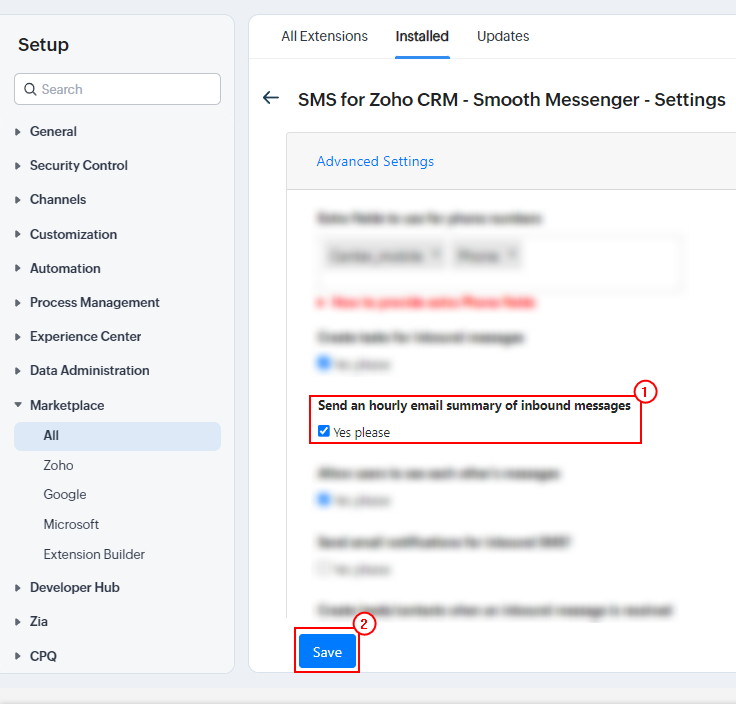Click the Data Administration label
The height and width of the screenshot is (704, 736).
(89, 370)
